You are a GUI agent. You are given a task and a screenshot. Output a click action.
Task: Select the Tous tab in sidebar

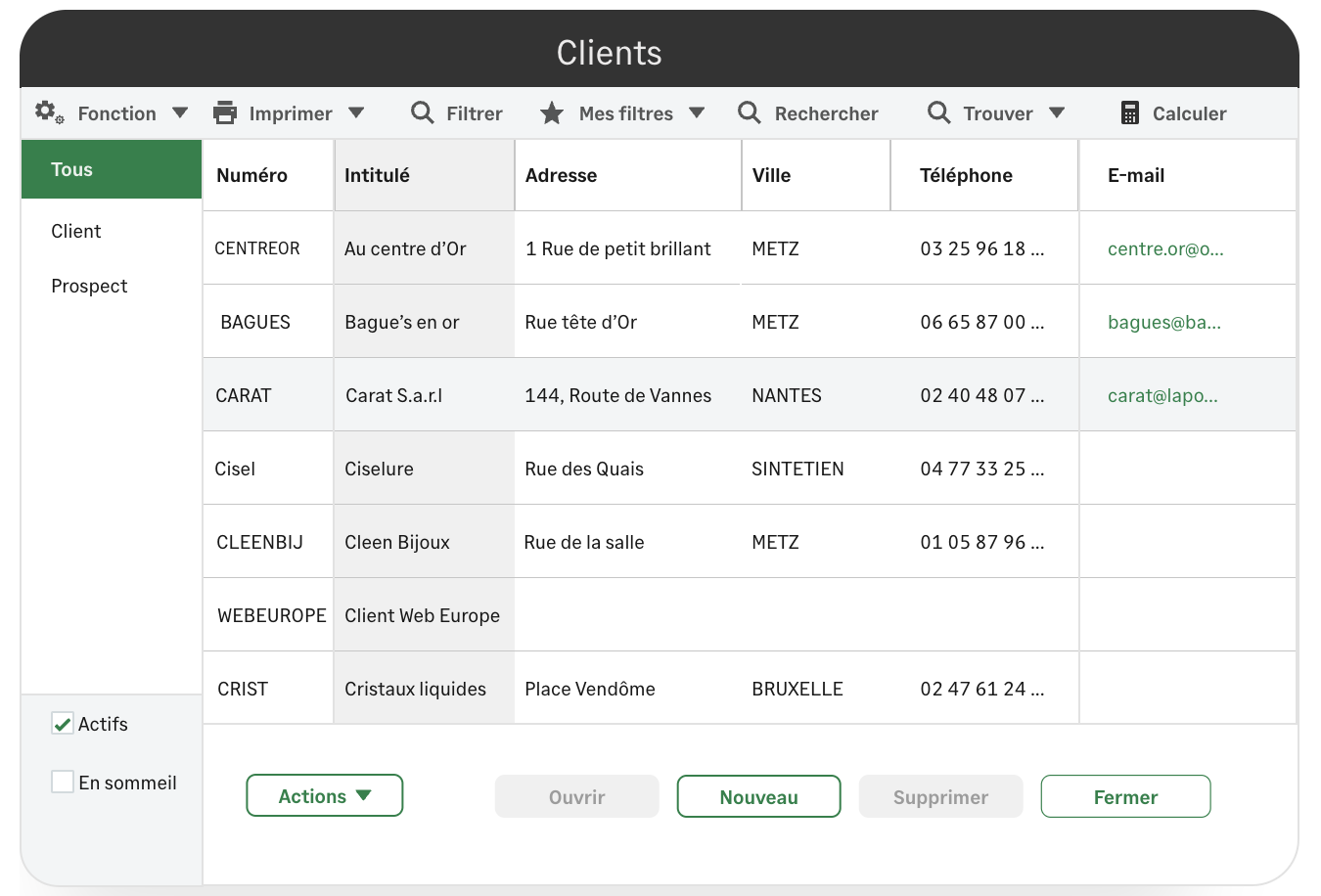tap(112, 169)
